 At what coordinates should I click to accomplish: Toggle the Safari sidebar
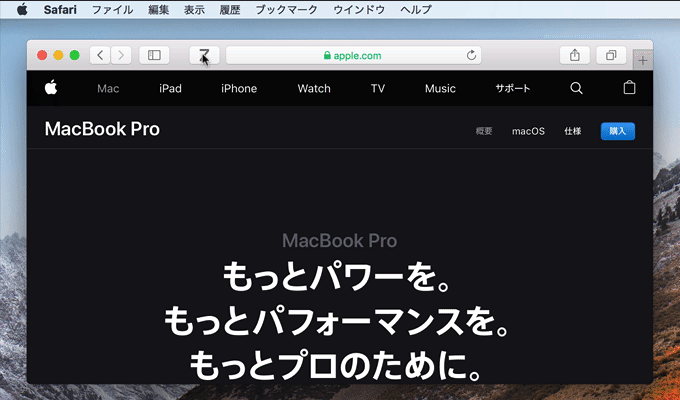[x=154, y=55]
